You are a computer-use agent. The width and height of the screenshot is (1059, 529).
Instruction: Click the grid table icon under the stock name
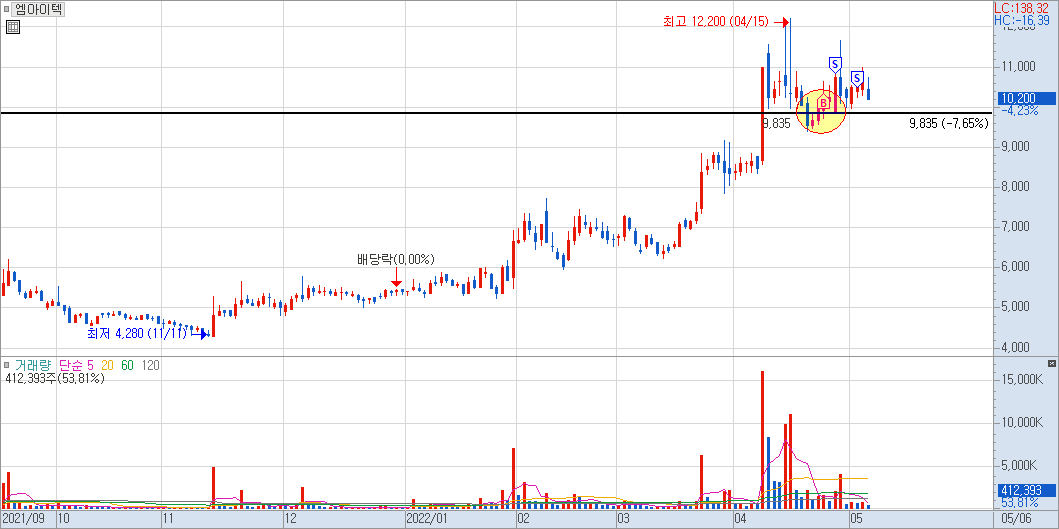(13, 27)
